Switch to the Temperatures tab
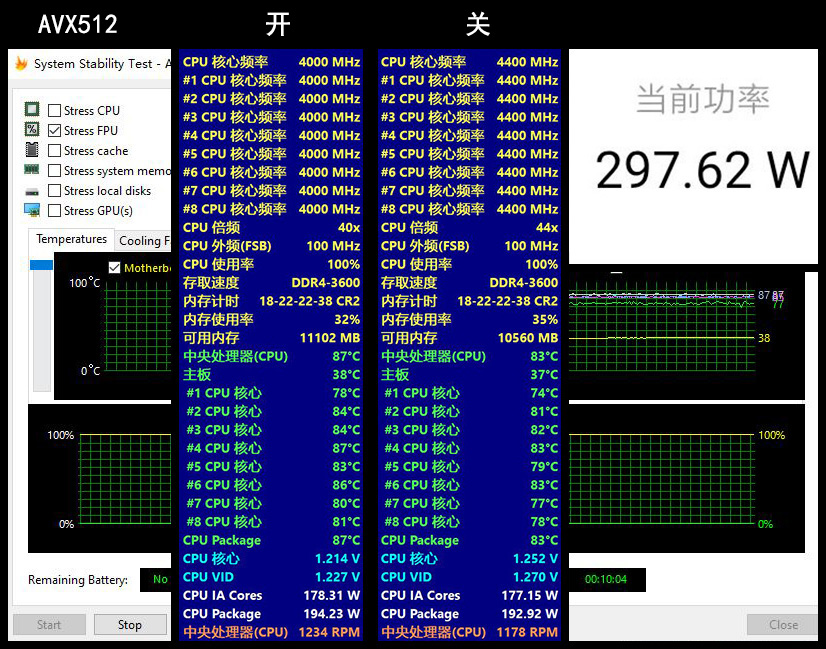Screen dimensions: 826x649 point(71,240)
